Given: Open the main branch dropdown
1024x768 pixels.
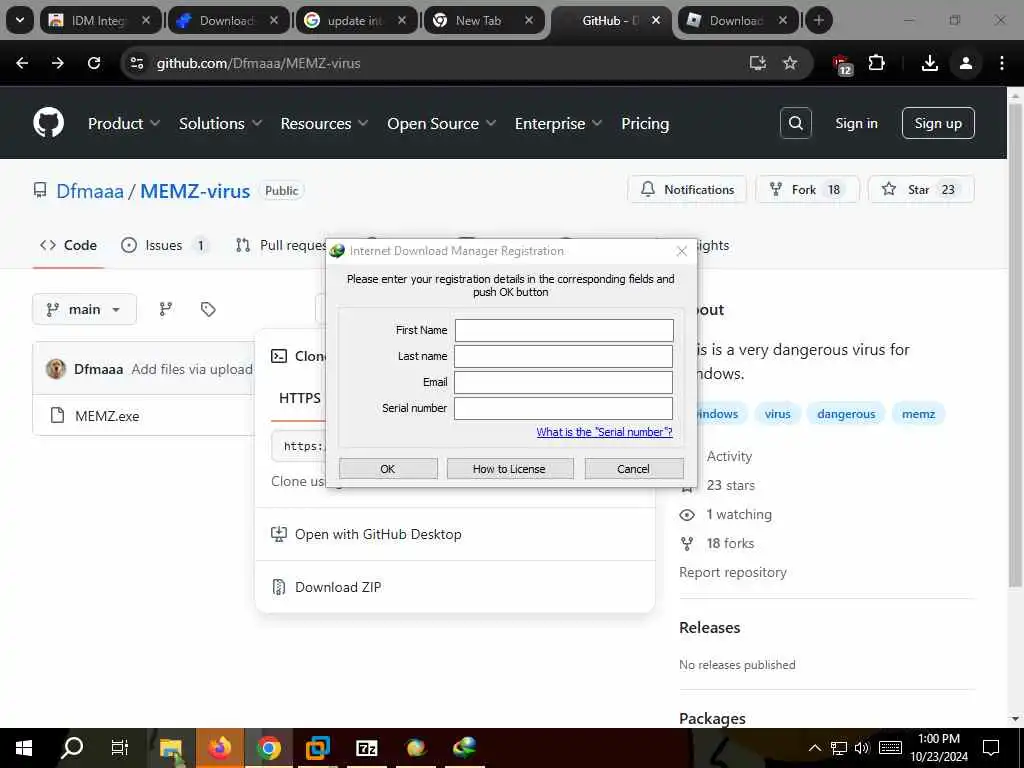Looking at the screenshot, I should coord(84,309).
